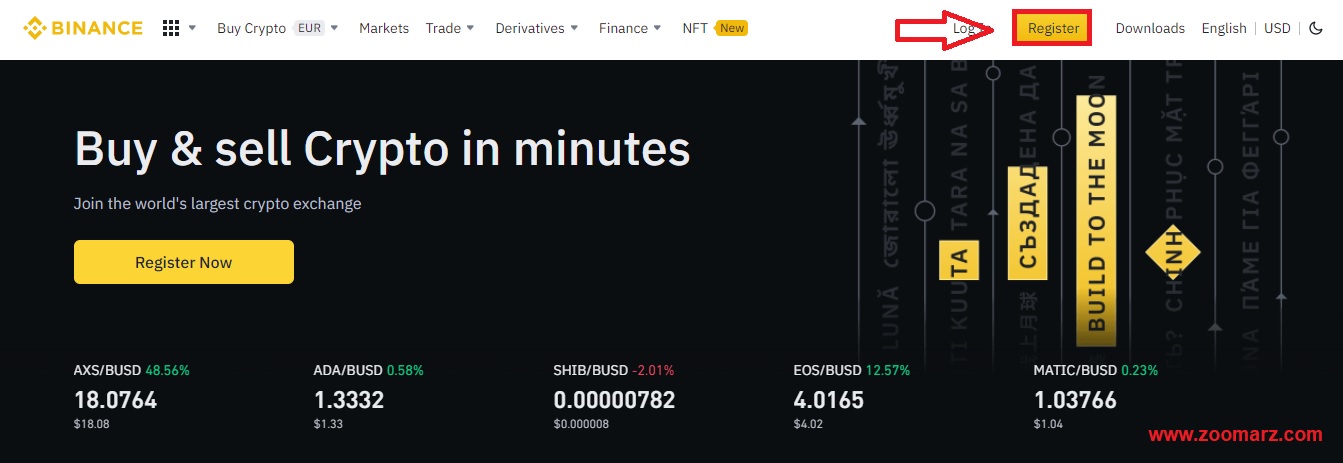This screenshot has width=1343, height=463.
Task: Open the Markets page
Action: click(x=384, y=28)
